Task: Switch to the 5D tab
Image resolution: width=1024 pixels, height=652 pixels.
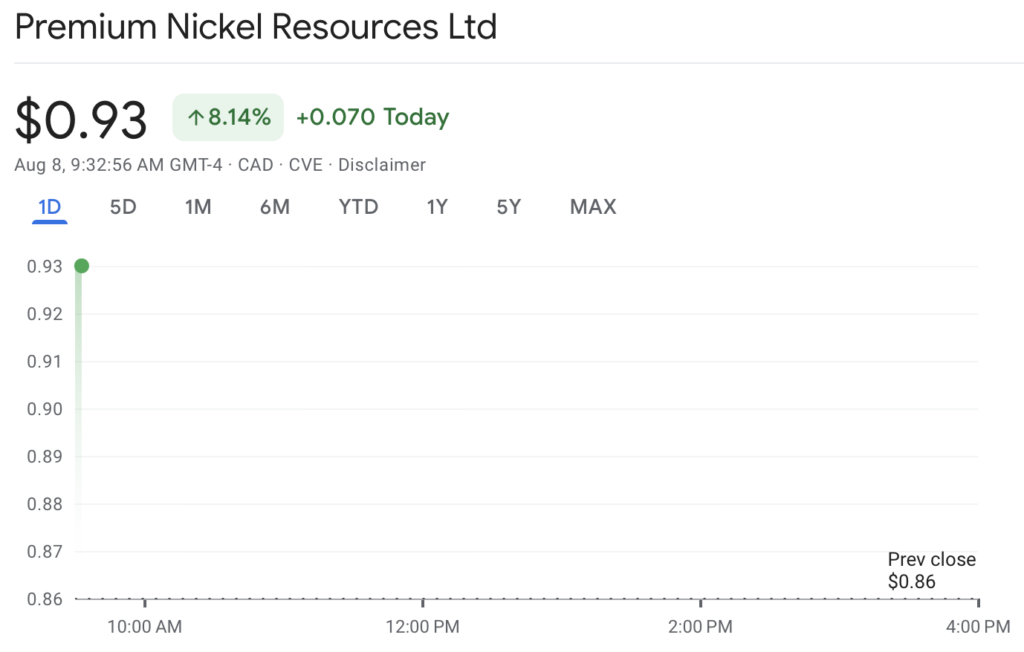Action: 123,207
